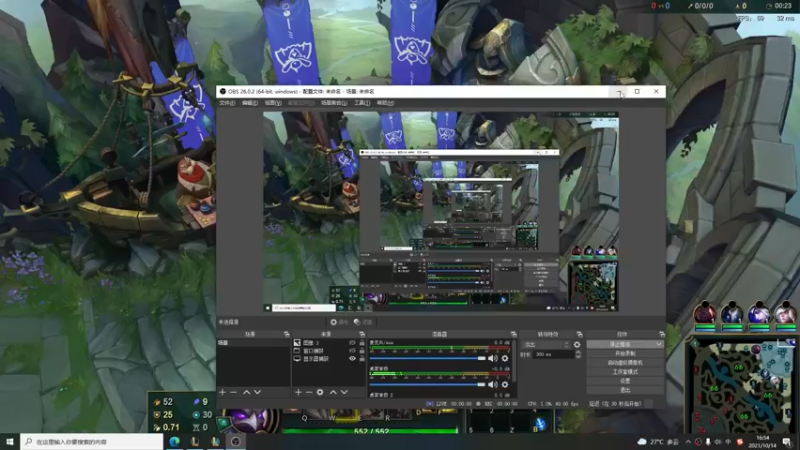Click the League of Legends taskbar icon
800x450 pixels.
195,442
